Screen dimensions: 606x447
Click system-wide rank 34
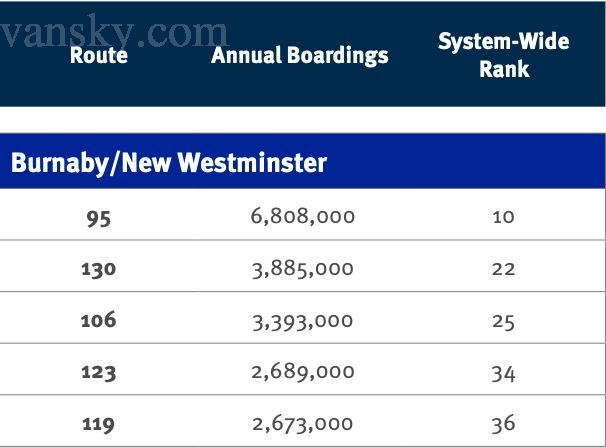click(x=503, y=372)
